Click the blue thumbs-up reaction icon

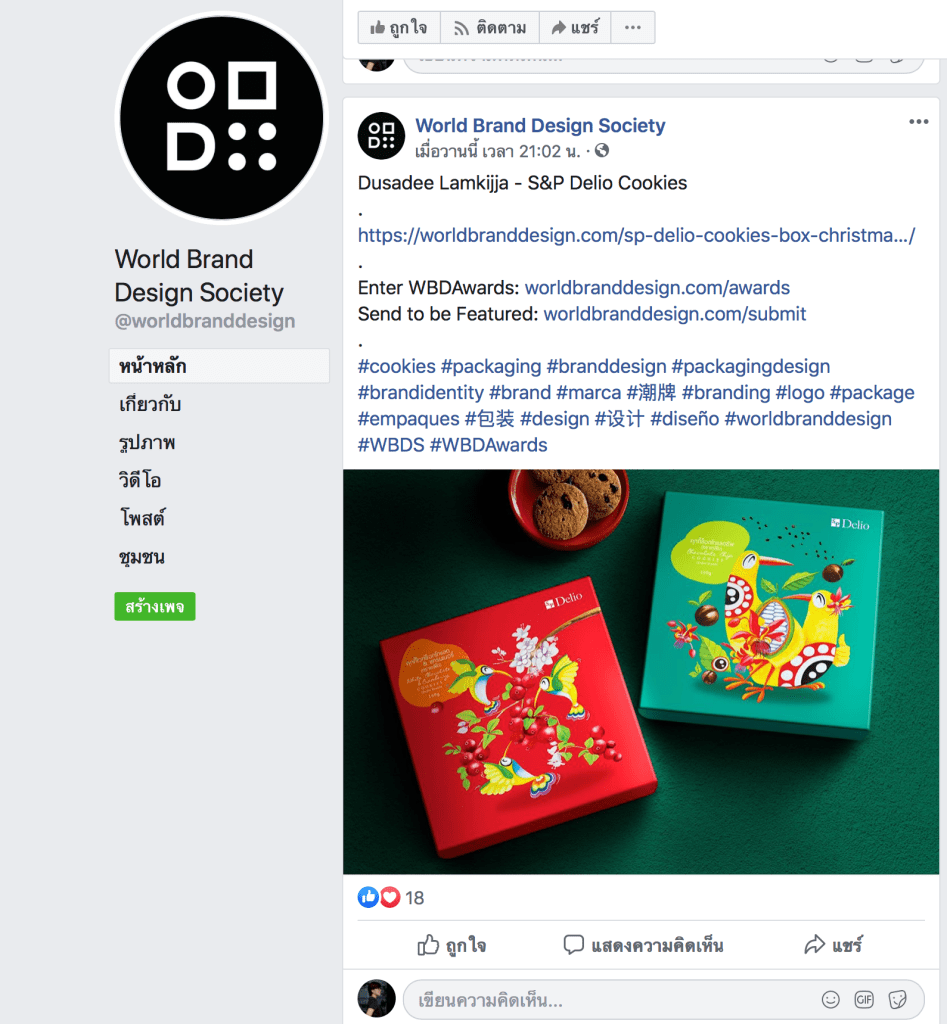tap(368, 897)
